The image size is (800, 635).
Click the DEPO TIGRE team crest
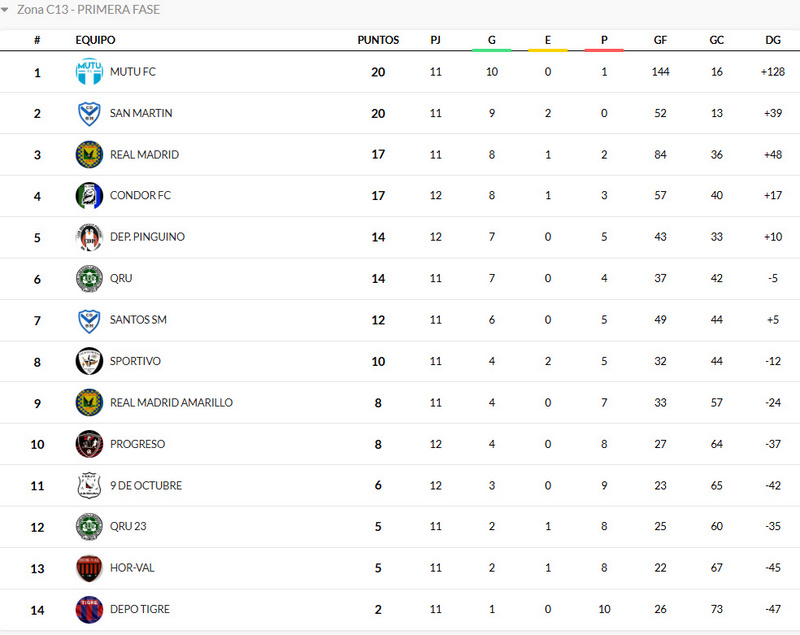point(89,609)
